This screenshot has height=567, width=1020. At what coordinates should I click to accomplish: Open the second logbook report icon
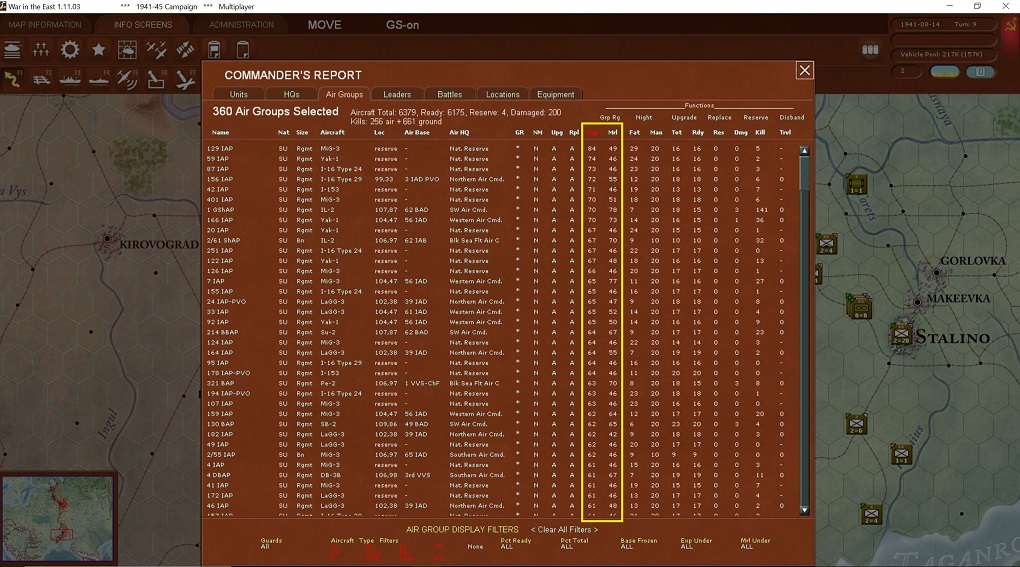point(243,49)
